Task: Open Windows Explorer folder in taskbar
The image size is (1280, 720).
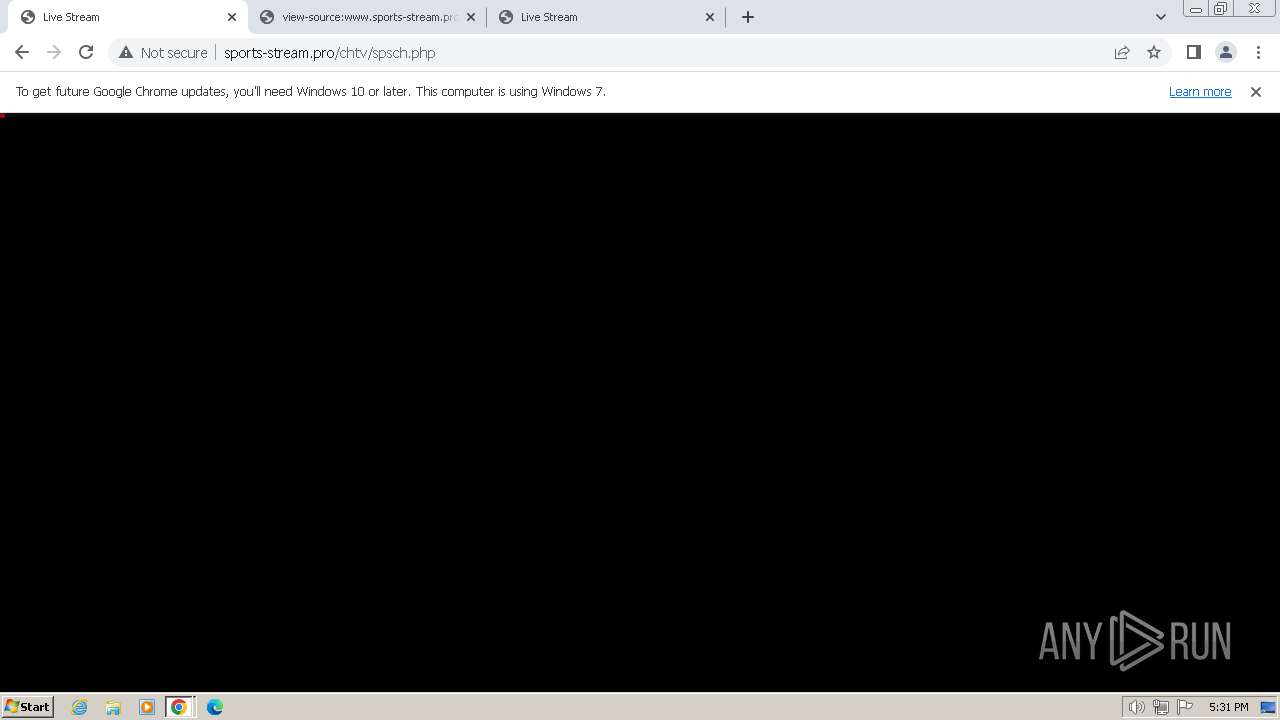Action: coord(113,707)
